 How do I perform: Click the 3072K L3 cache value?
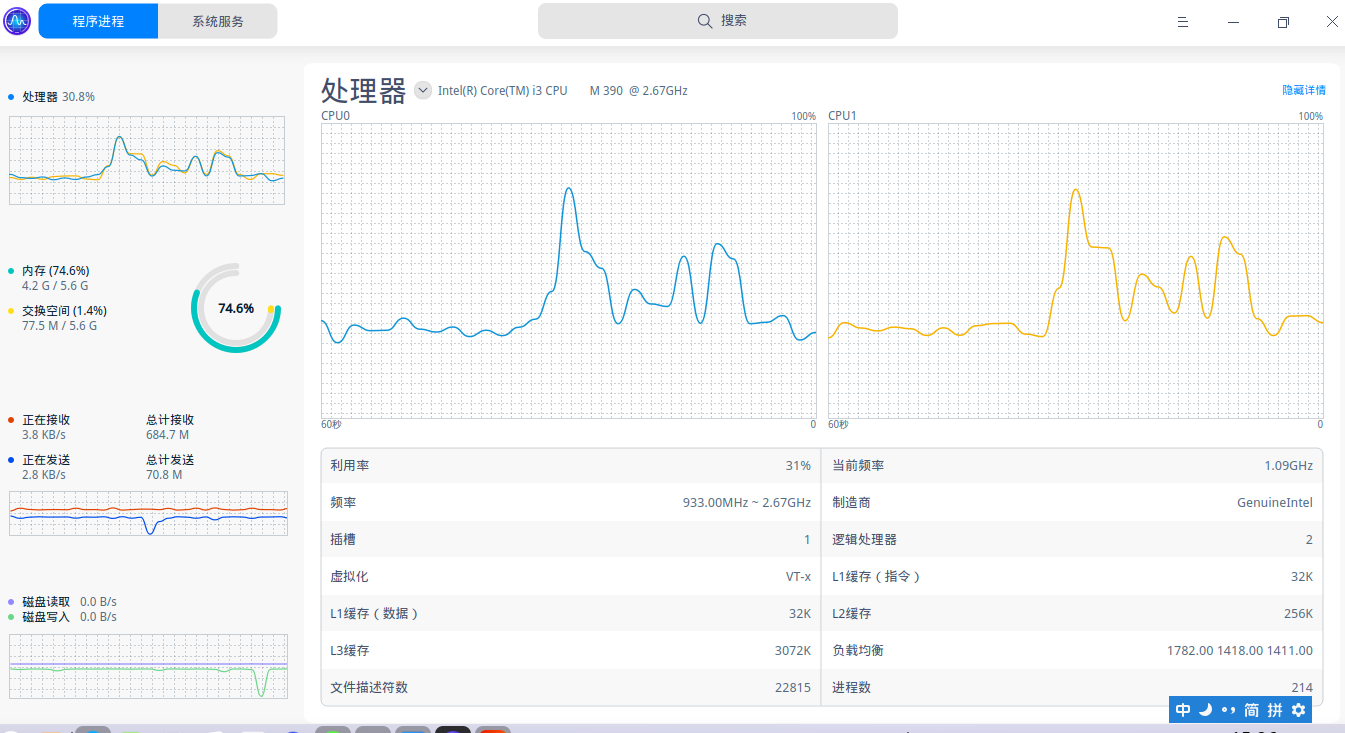pos(792,651)
